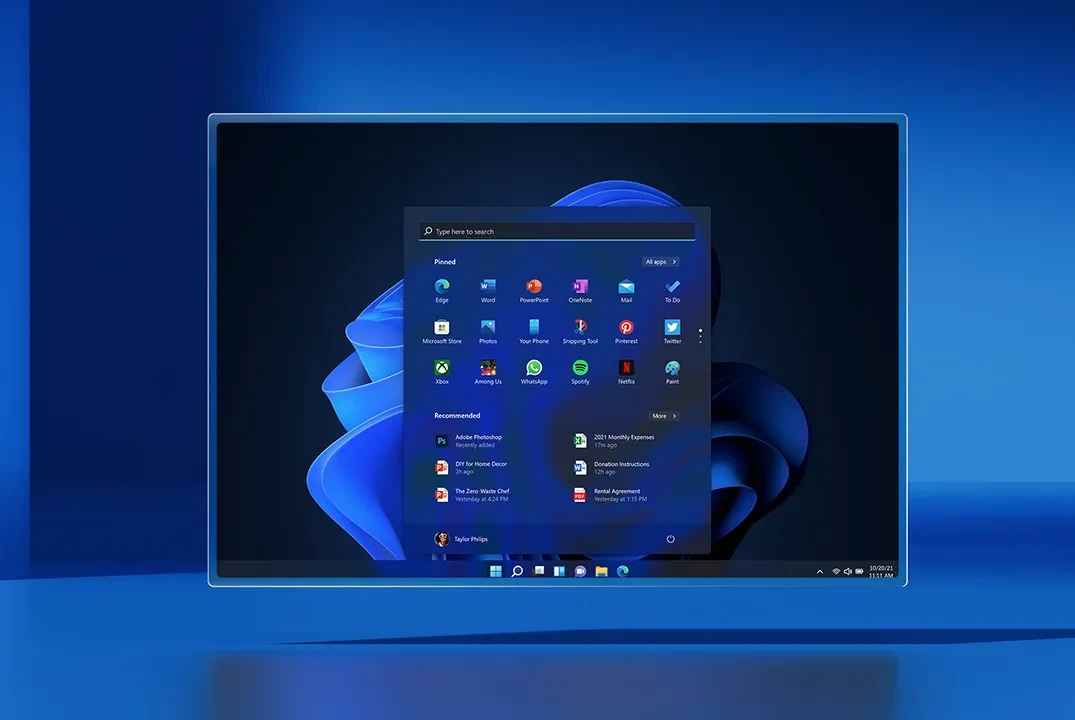The height and width of the screenshot is (720, 1075).
Task: Click the battery tray icon
Action: (x=860, y=571)
